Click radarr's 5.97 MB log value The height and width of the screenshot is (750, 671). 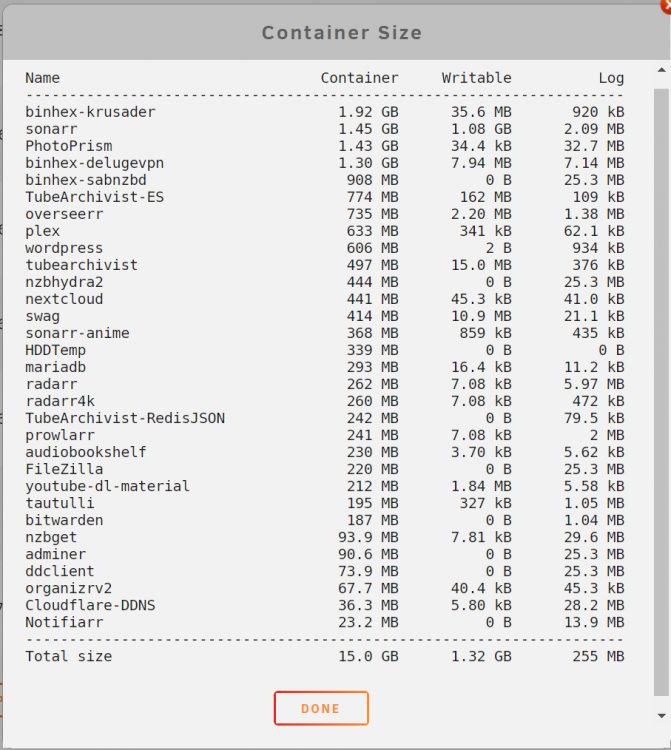[x=594, y=385]
